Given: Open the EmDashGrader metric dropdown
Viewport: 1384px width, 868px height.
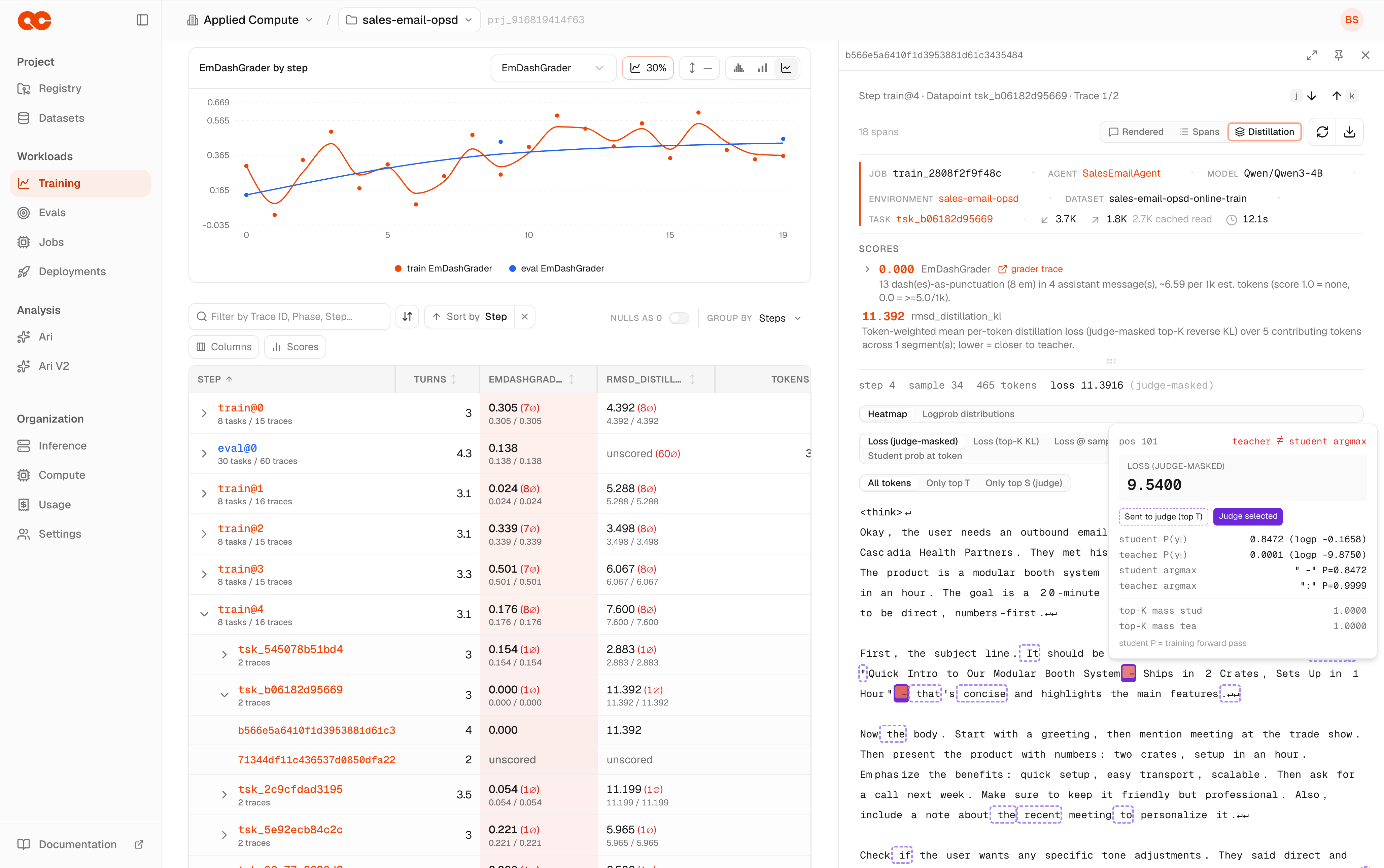Looking at the screenshot, I should (x=553, y=68).
